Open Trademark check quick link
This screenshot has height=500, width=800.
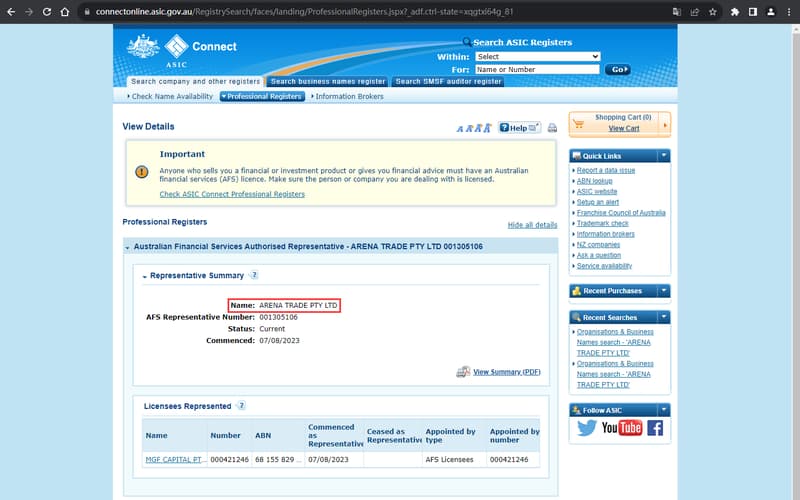click(x=603, y=223)
